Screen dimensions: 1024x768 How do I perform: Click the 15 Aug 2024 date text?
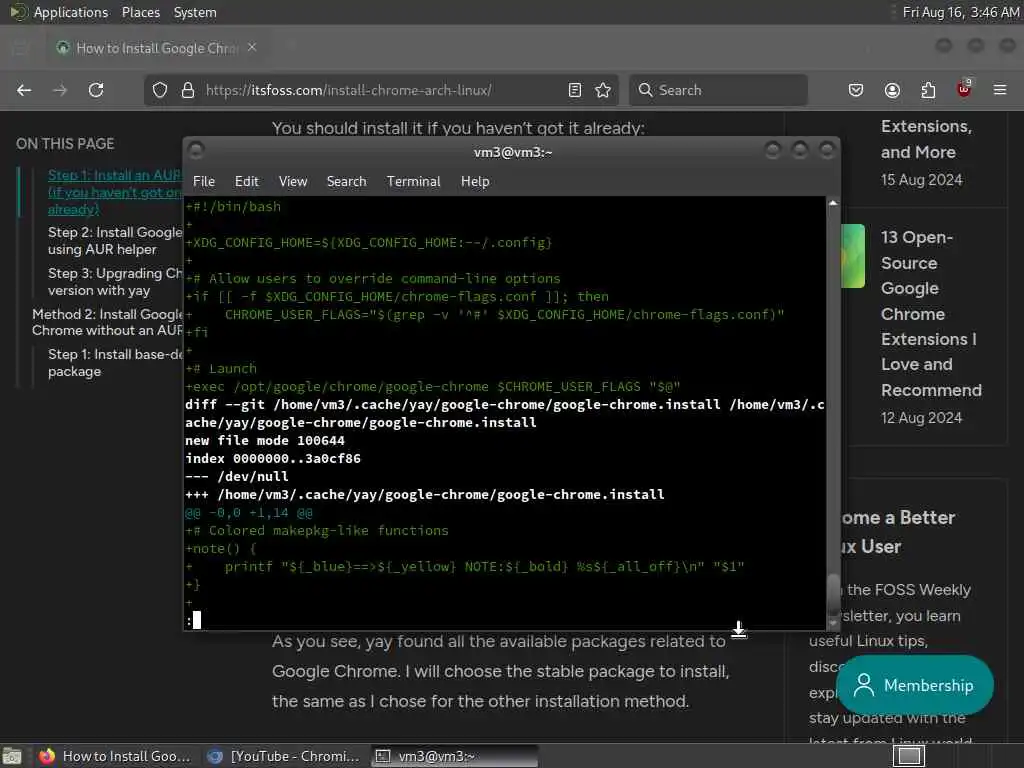click(921, 180)
